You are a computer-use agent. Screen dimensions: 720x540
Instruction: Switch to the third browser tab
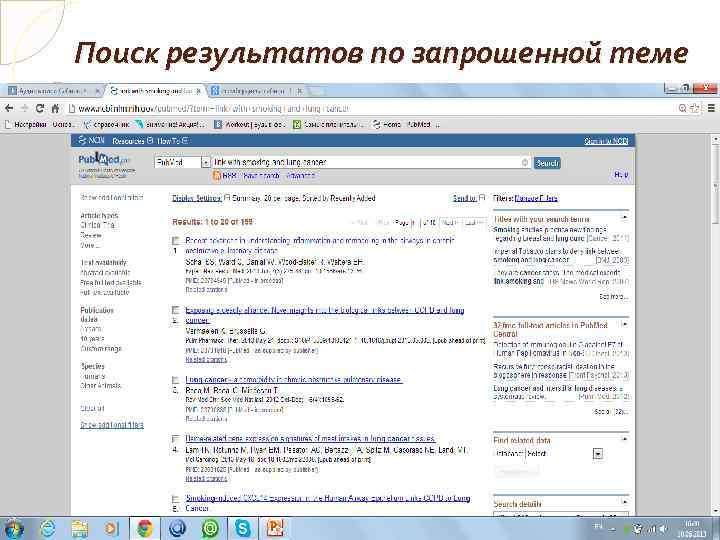tap(257, 91)
